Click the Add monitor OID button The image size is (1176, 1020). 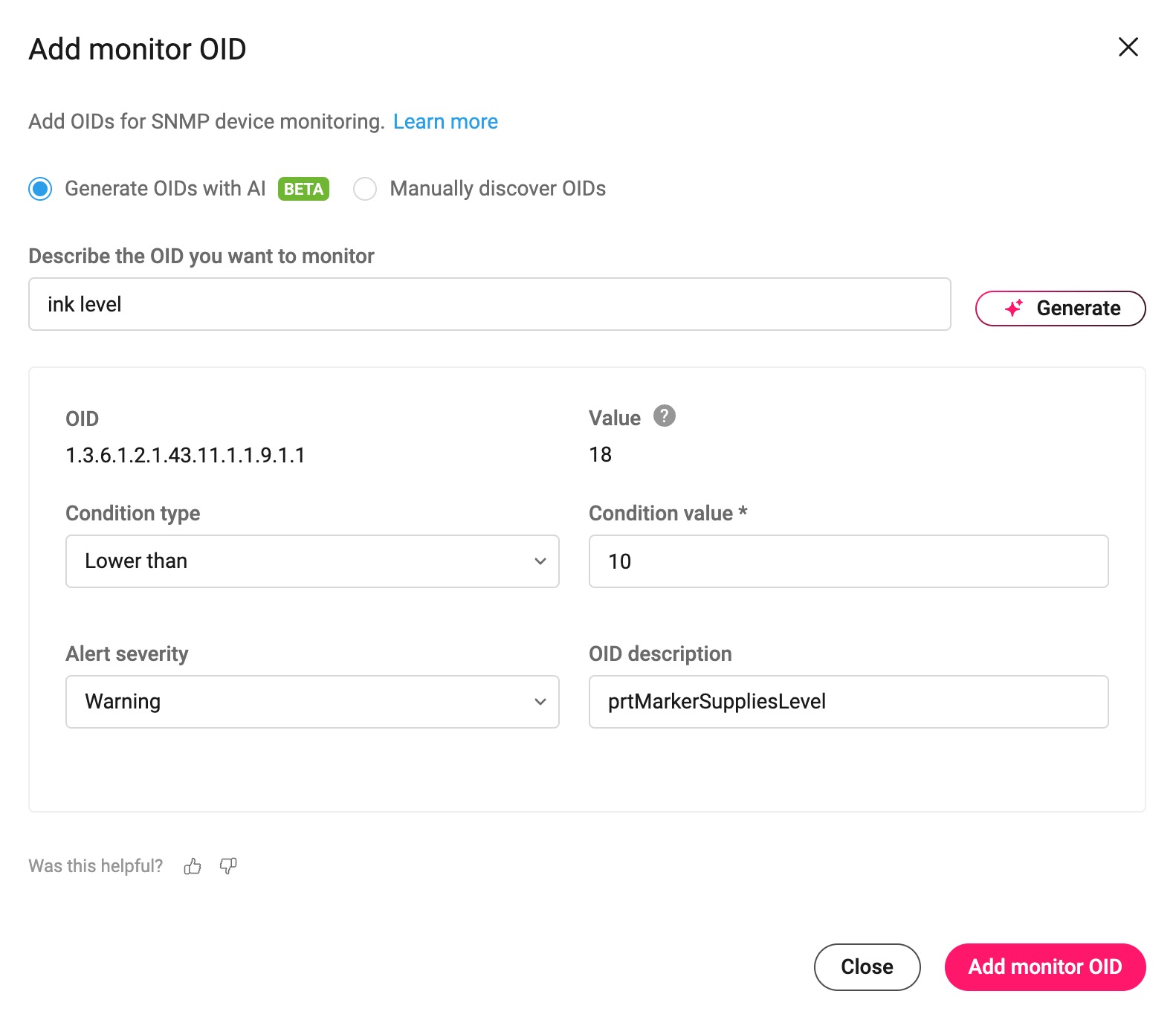pyautogui.click(x=1044, y=966)
